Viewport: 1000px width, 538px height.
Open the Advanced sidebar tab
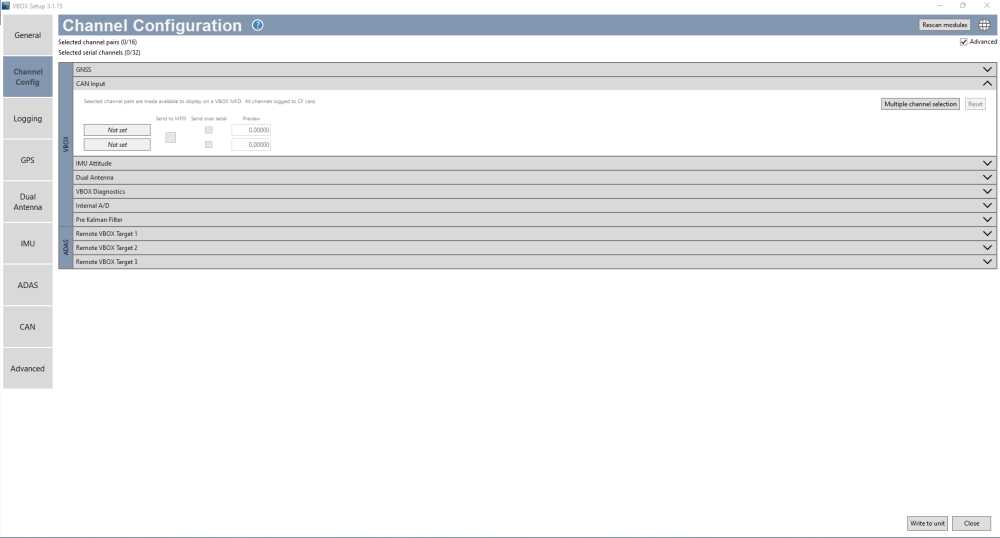[27, 368]
